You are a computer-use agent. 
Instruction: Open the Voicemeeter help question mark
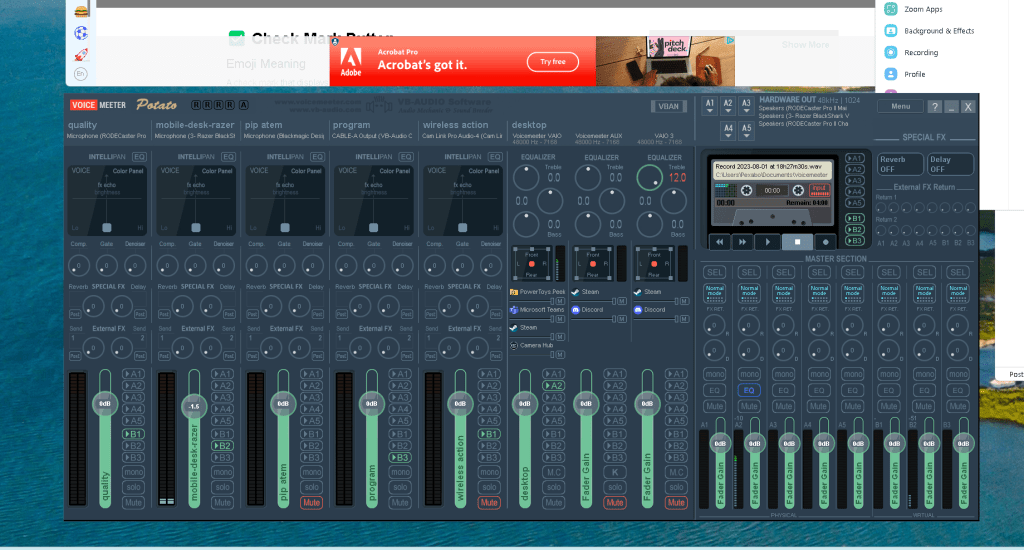pyautogui.click(x=935, y=106)
